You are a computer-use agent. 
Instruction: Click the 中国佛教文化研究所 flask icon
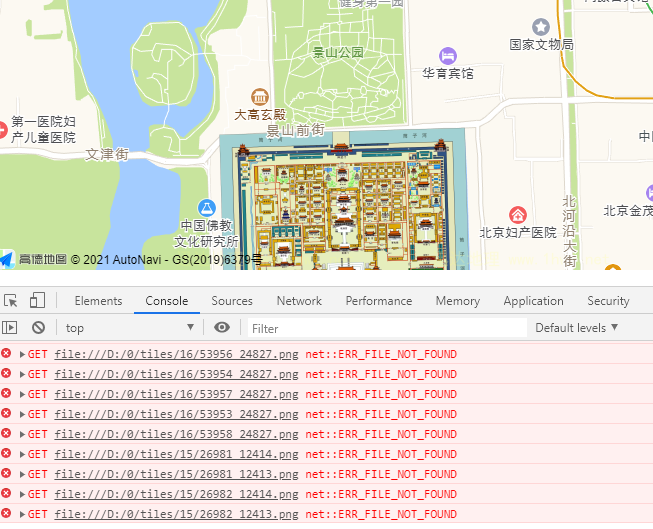click(207, 208)
